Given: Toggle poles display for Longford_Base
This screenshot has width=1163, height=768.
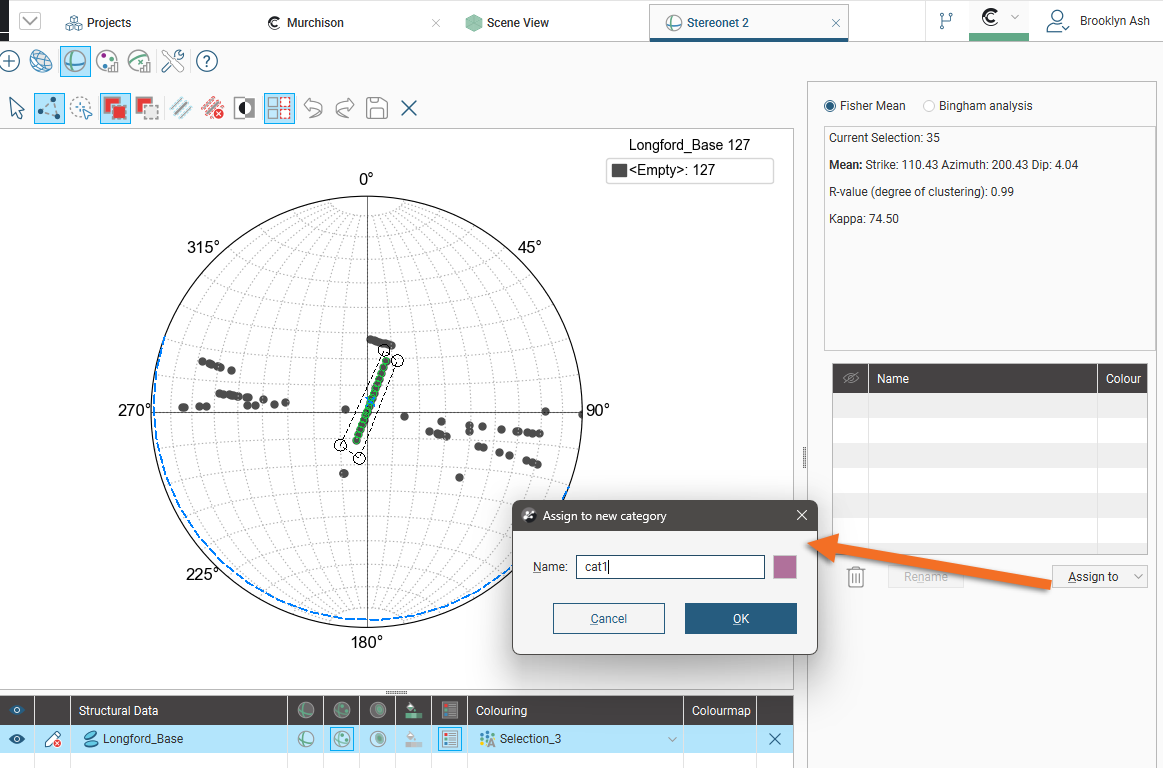Looking at the screenshot, I should pyautogui.click(x=341, y=739).
